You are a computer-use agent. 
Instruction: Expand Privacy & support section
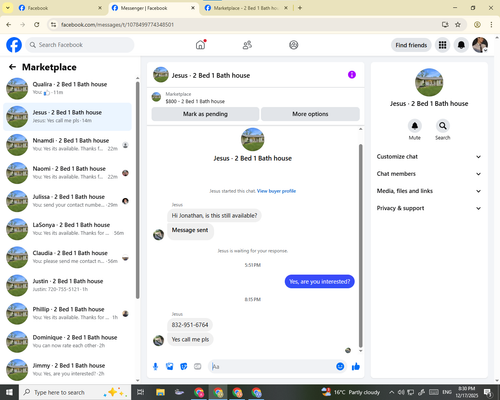(x=429, y=208)
